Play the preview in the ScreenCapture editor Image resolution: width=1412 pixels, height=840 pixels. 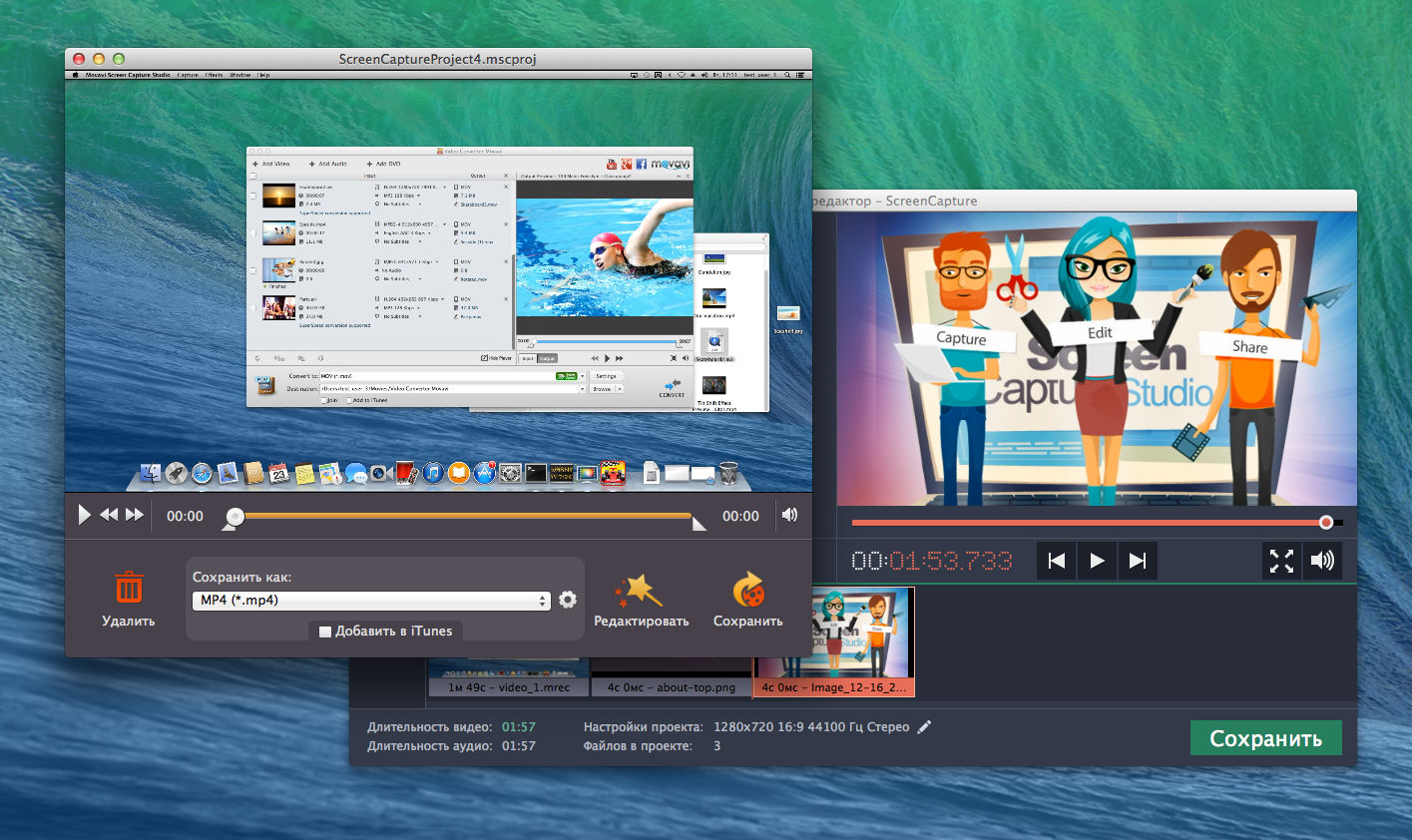1097,561
